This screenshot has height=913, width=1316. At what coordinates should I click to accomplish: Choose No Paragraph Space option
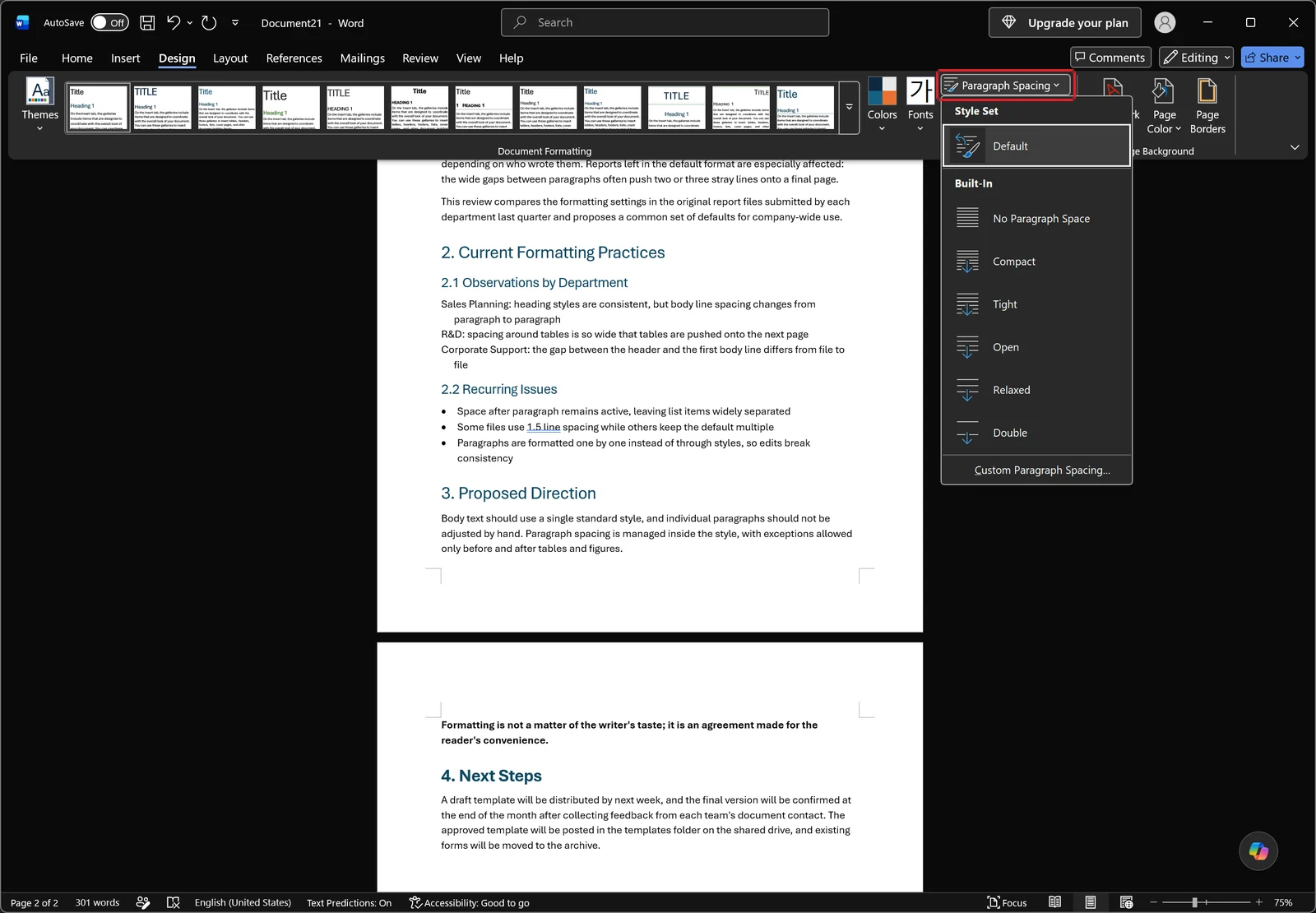click(x=1036, y=219)
